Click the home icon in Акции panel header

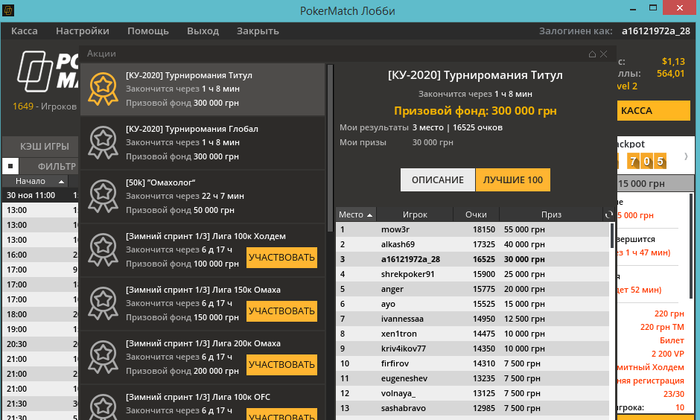592,54
